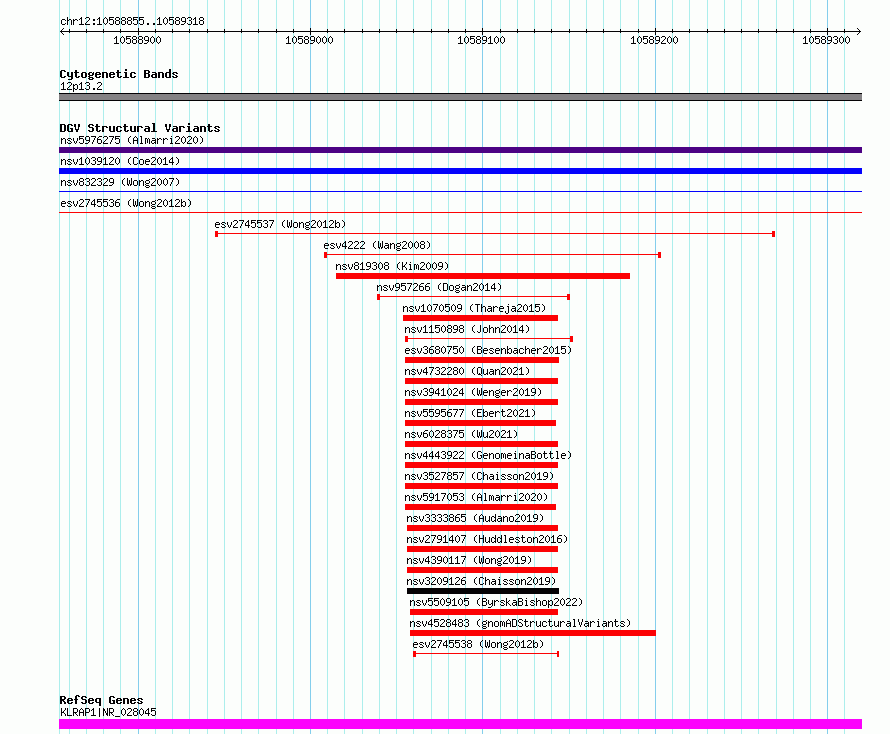
Task: Click the esv2745536 (Wong2012b) label
Action: tap(126, 203)
